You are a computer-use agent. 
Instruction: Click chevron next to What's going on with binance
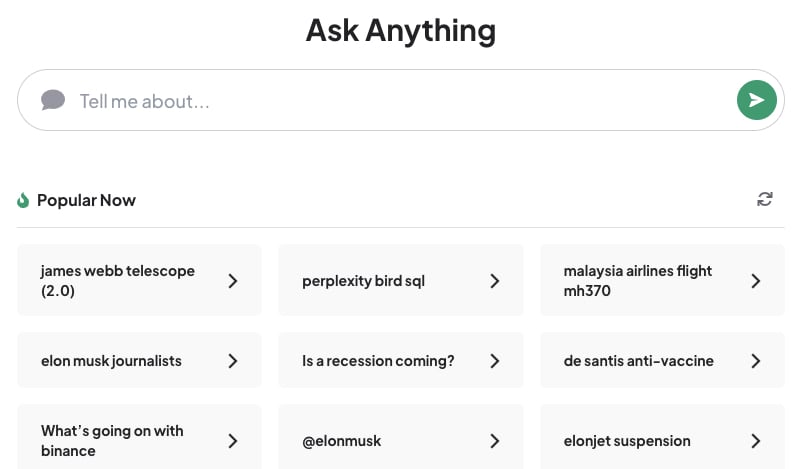pyautogui.click(x=233, y=441)
